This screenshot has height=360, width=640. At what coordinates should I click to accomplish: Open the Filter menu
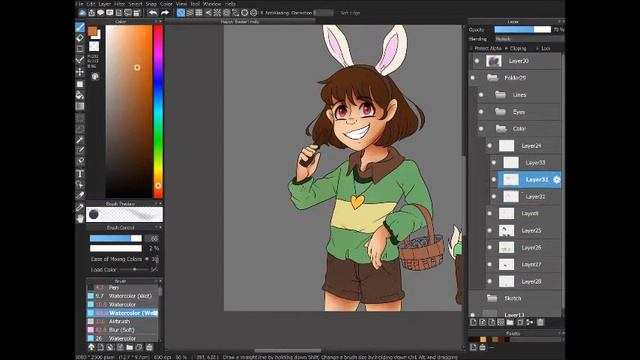pyautogui.click(x=120, y=4)
